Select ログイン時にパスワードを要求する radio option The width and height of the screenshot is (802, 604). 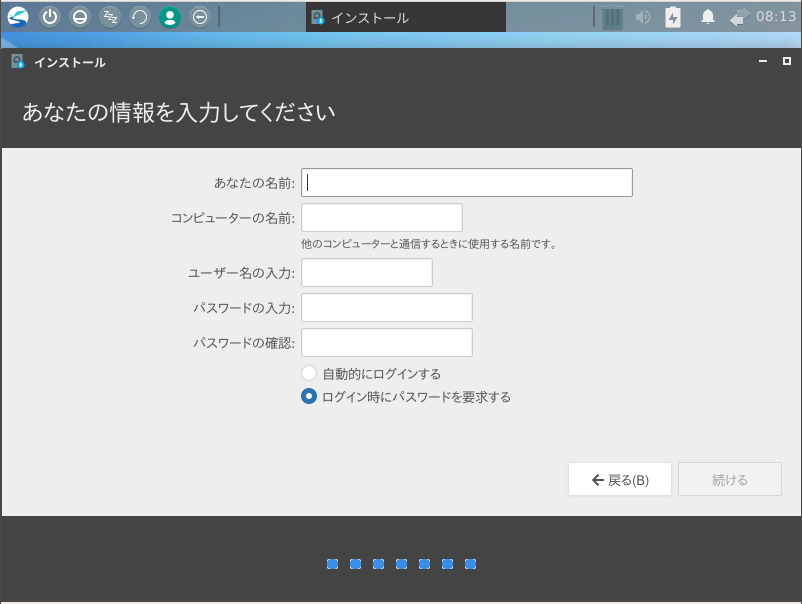pyautogui.click(x=406, y=397)
